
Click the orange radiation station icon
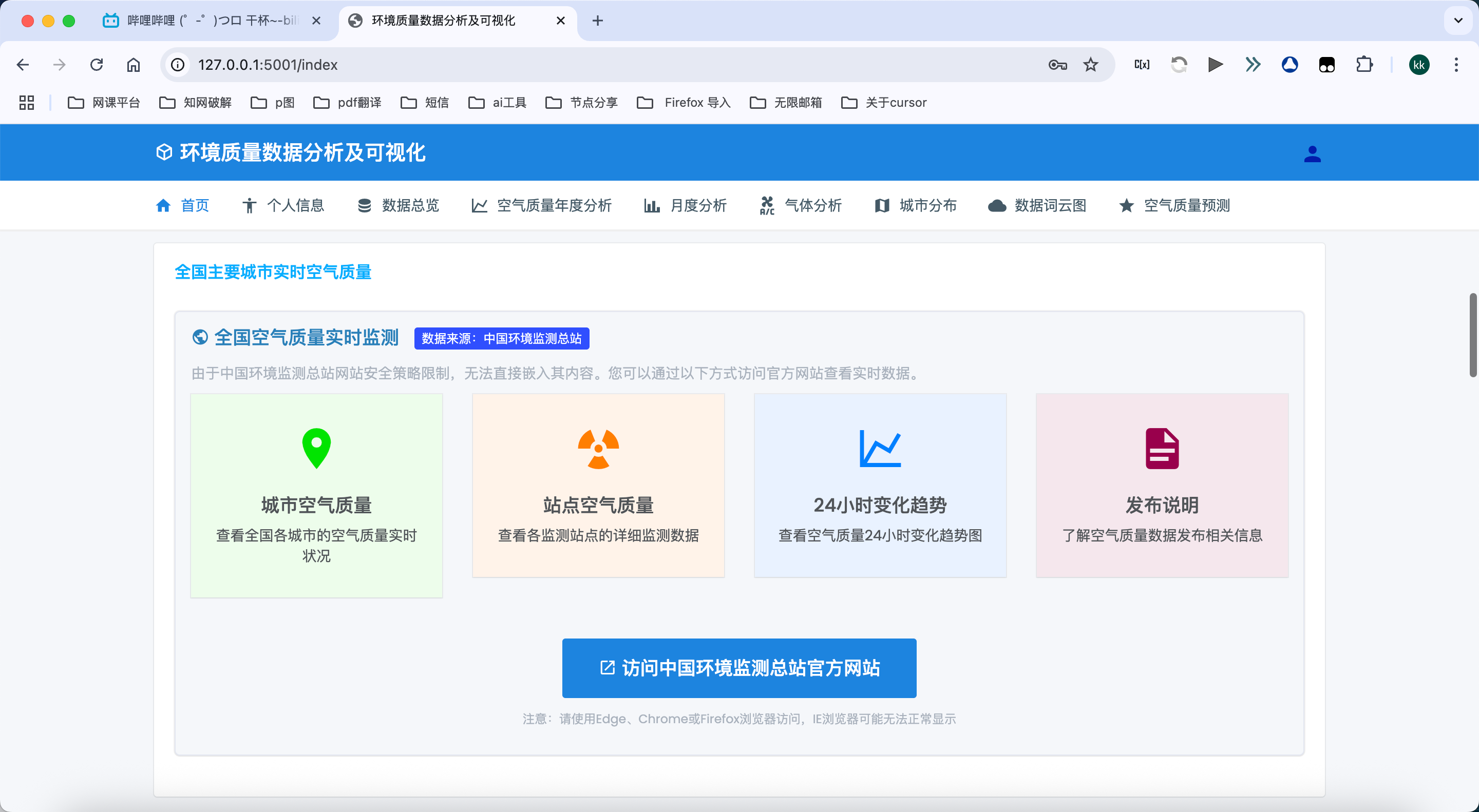pos(598,449)
